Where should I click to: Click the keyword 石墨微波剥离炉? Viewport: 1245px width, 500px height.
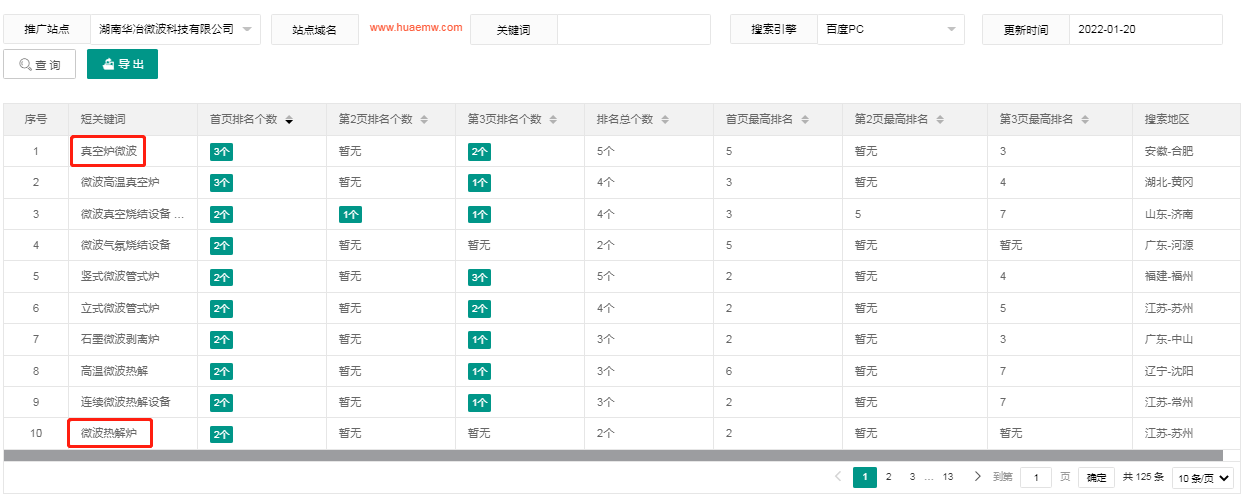point(120,340)
